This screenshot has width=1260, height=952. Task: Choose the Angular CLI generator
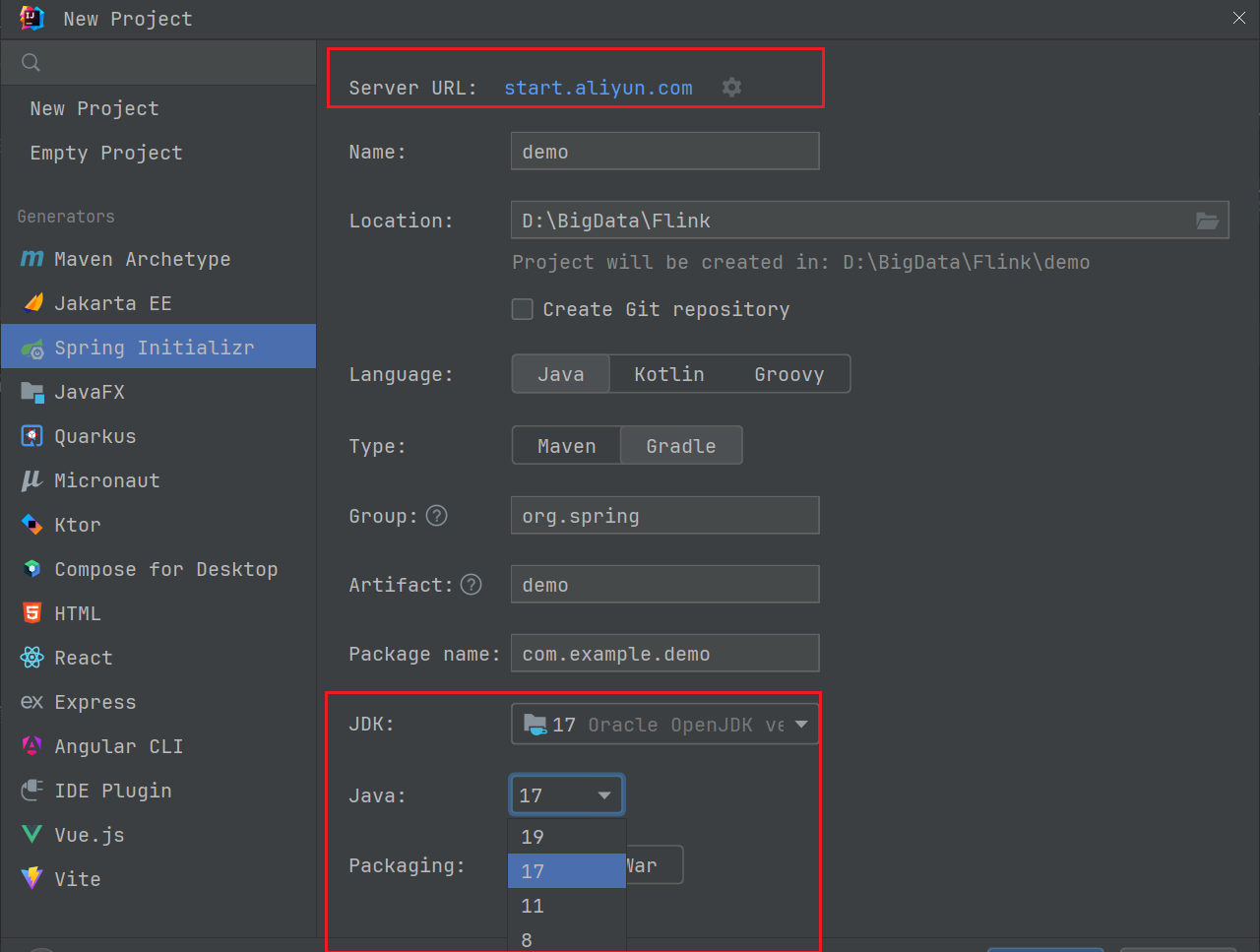pos(158,746)
